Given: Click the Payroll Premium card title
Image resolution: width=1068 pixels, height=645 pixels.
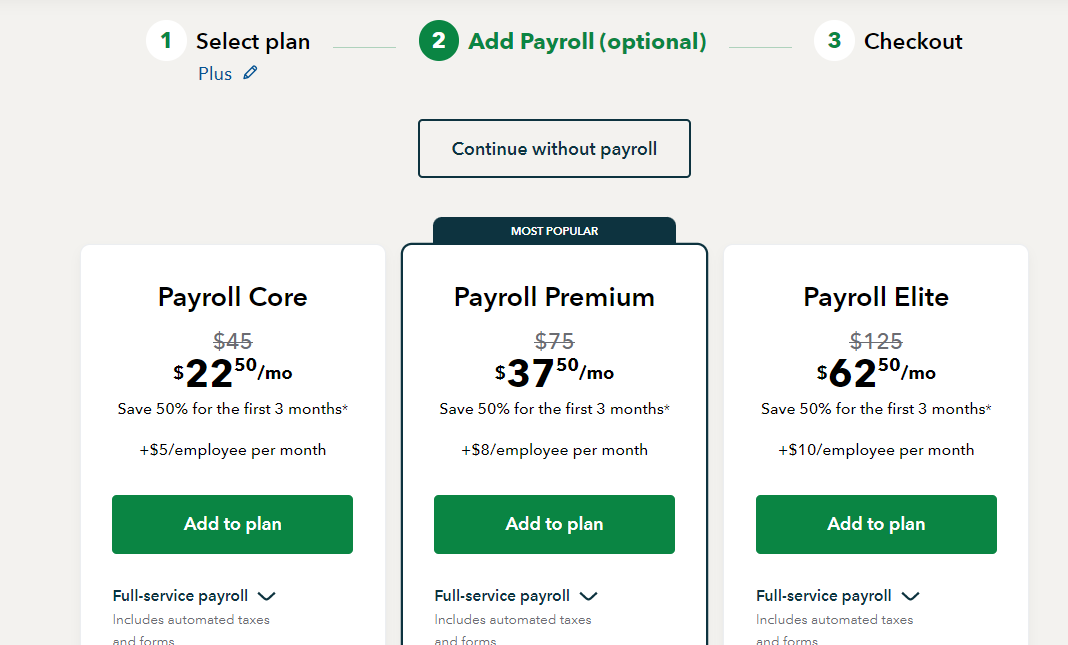Looking at the screenshot, I should point(554,297).
